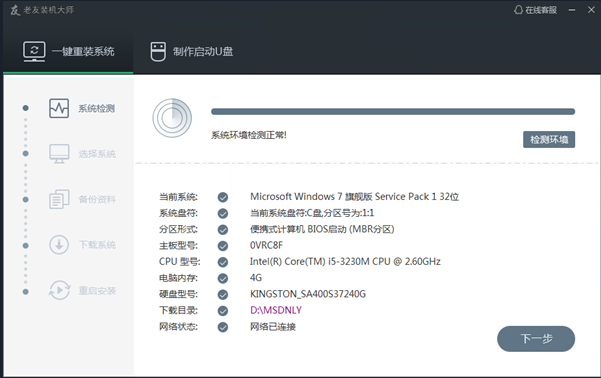Select the 系统检测 pulse icon

pos(59,108)
